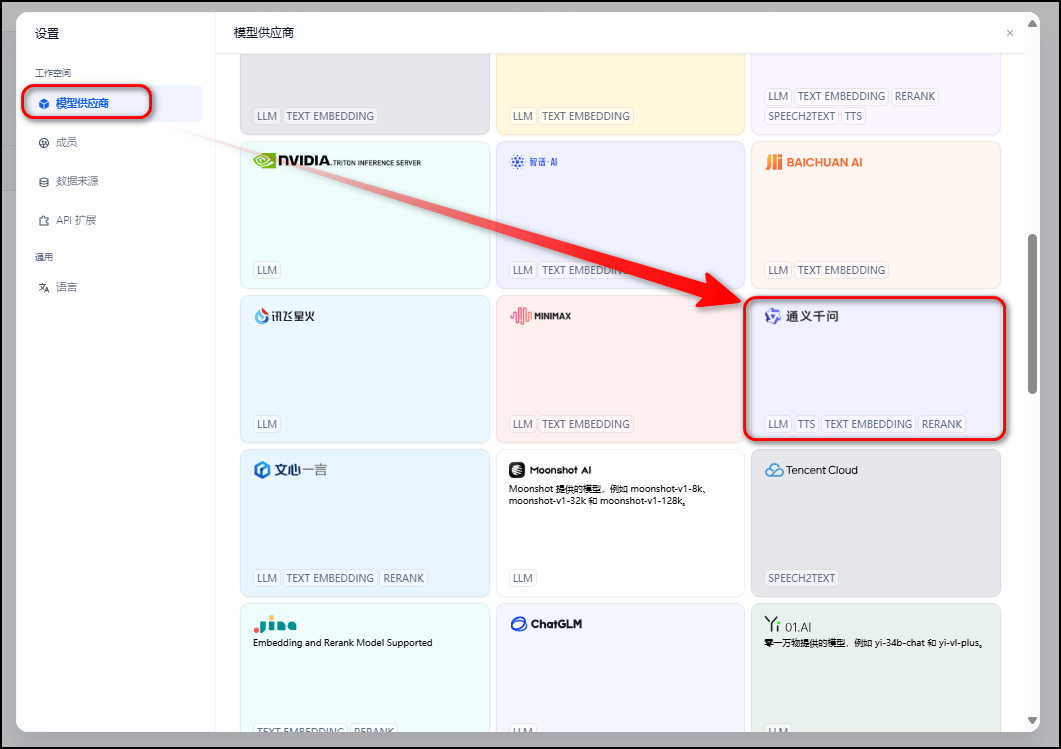1061x749 pixels.
Task: Click the scrollbar down arrow
Action: [1032, 721]
